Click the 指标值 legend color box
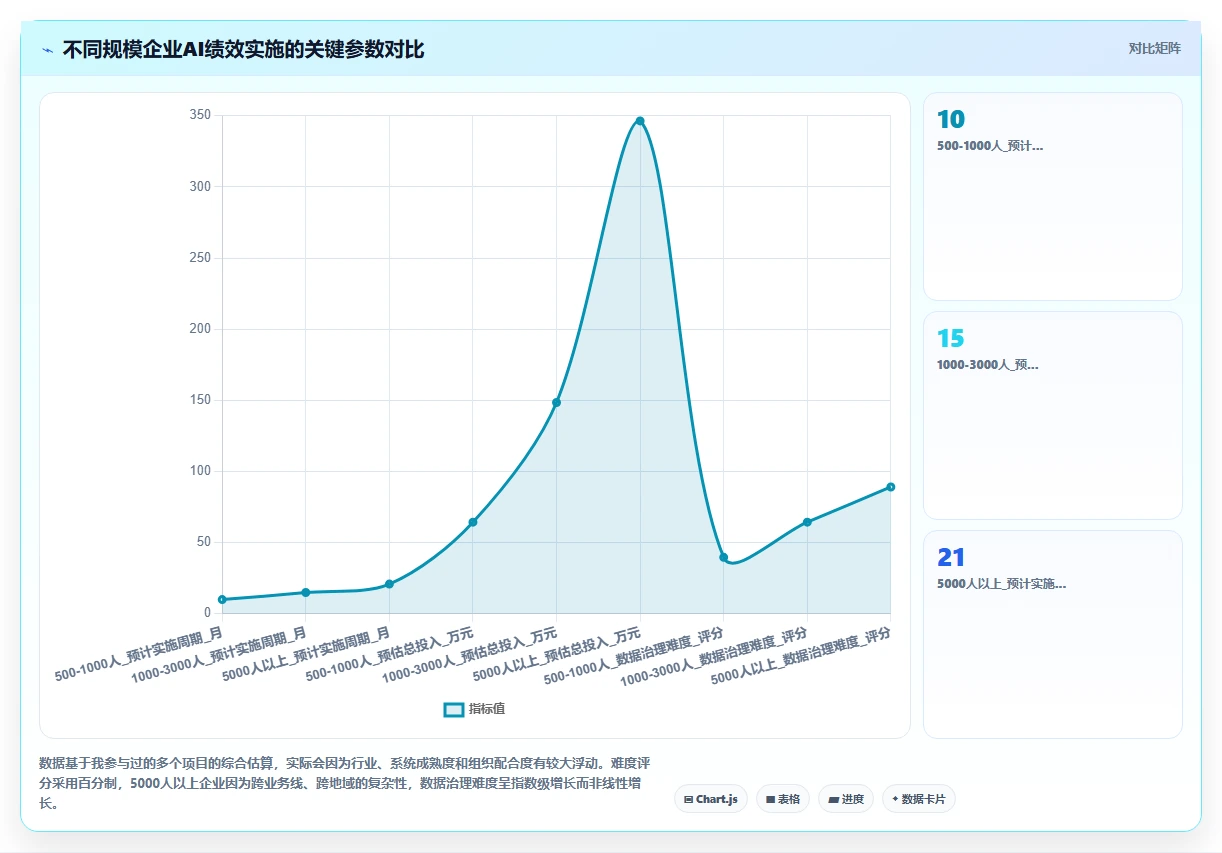This screenshot has height=853, width=1222. tap(453, 709)
